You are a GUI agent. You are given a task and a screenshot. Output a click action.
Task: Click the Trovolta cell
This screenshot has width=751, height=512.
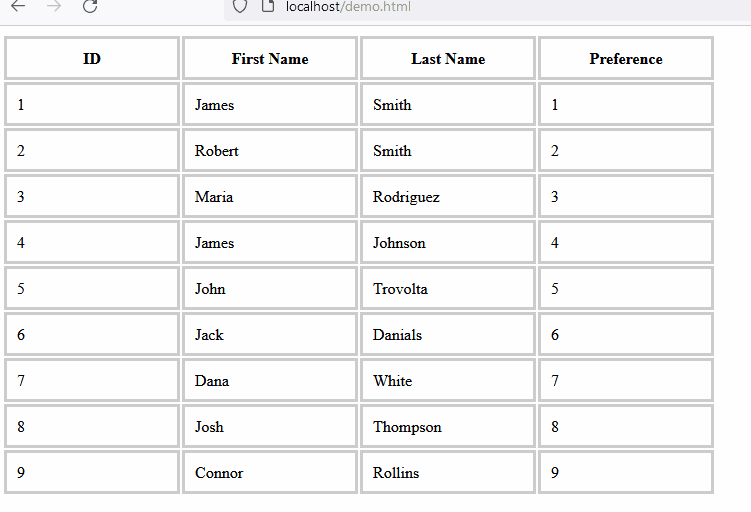tap(448, 288)
